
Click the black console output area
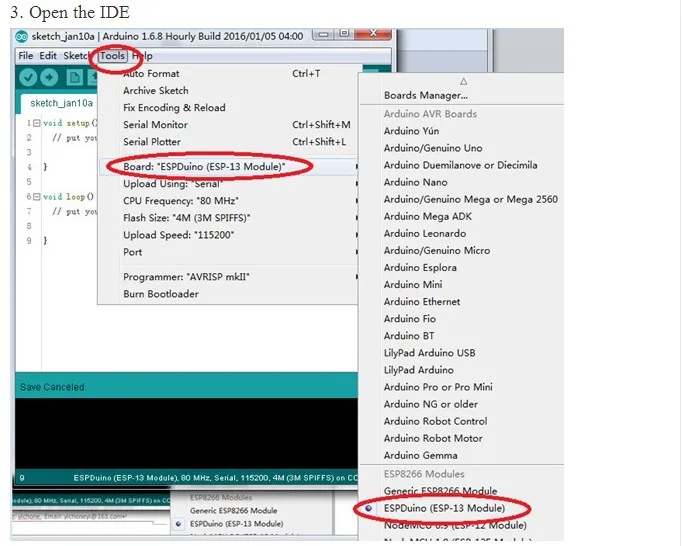tap(186, 434)
